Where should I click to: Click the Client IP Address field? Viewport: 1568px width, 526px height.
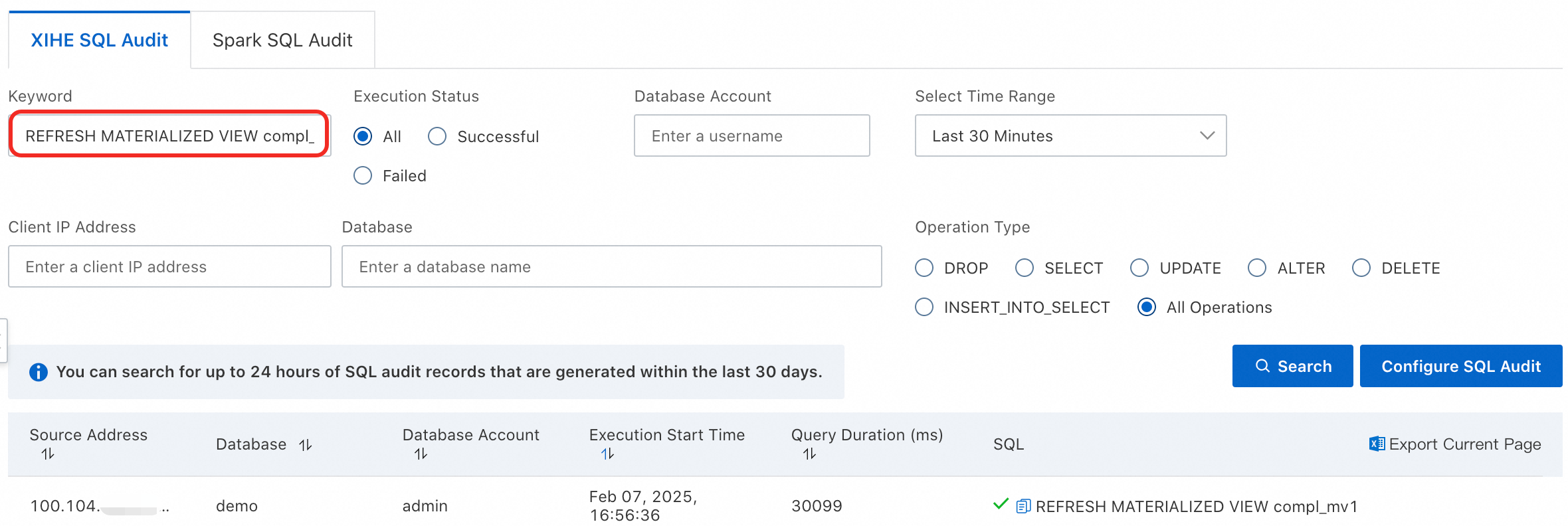pyautogui.click(x=169, y=266)
